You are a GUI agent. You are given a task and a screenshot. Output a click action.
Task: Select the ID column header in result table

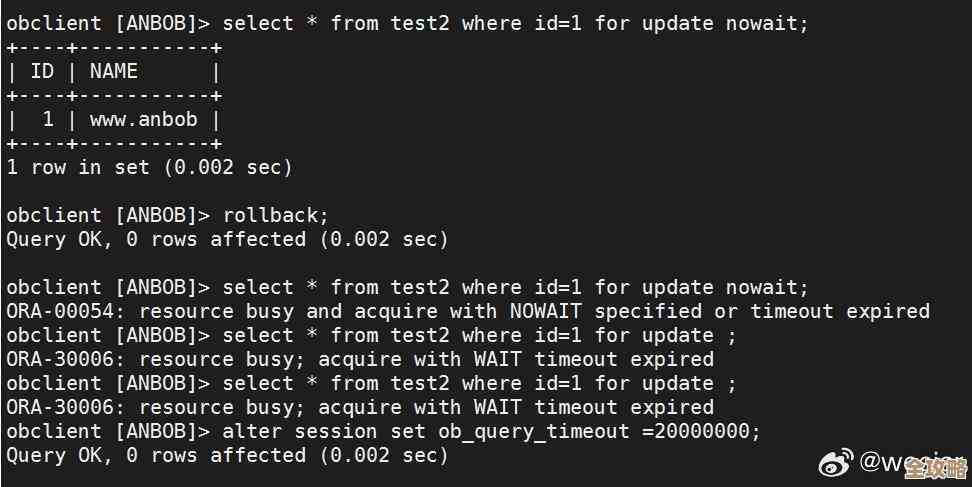pyautogui.click(x=42, y=71)
